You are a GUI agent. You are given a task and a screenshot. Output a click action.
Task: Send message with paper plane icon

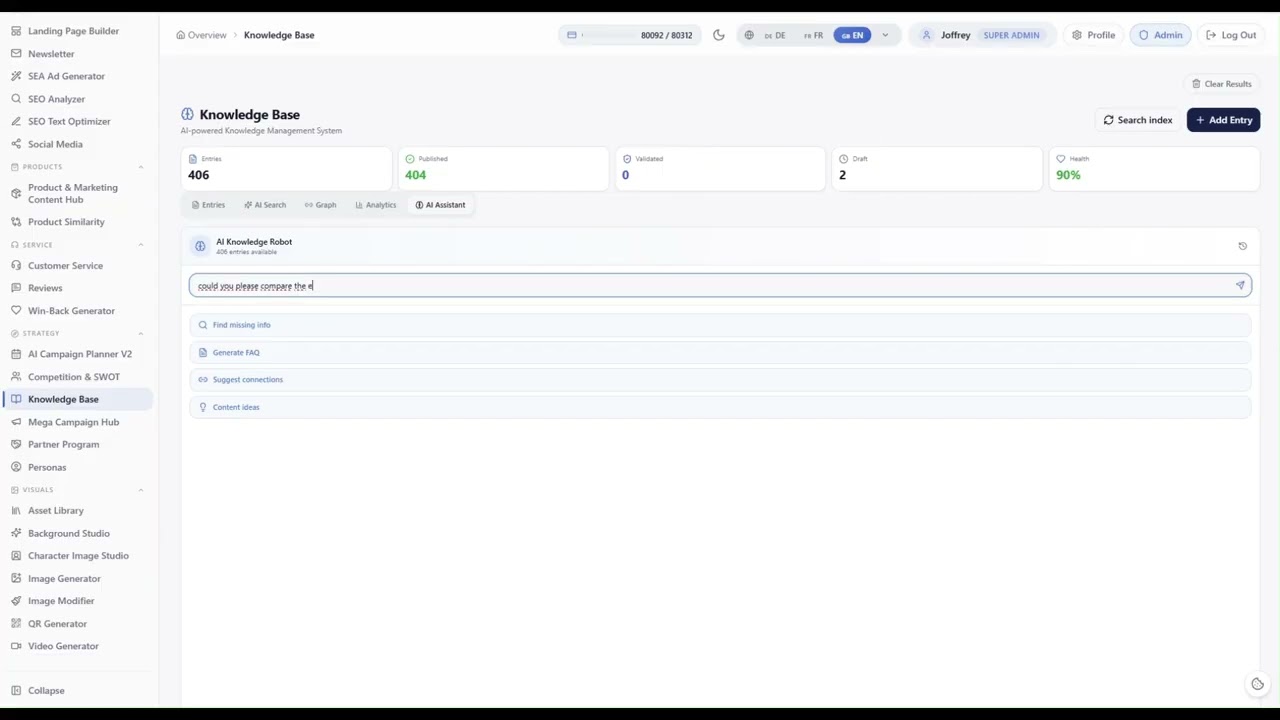(1240, 285)
